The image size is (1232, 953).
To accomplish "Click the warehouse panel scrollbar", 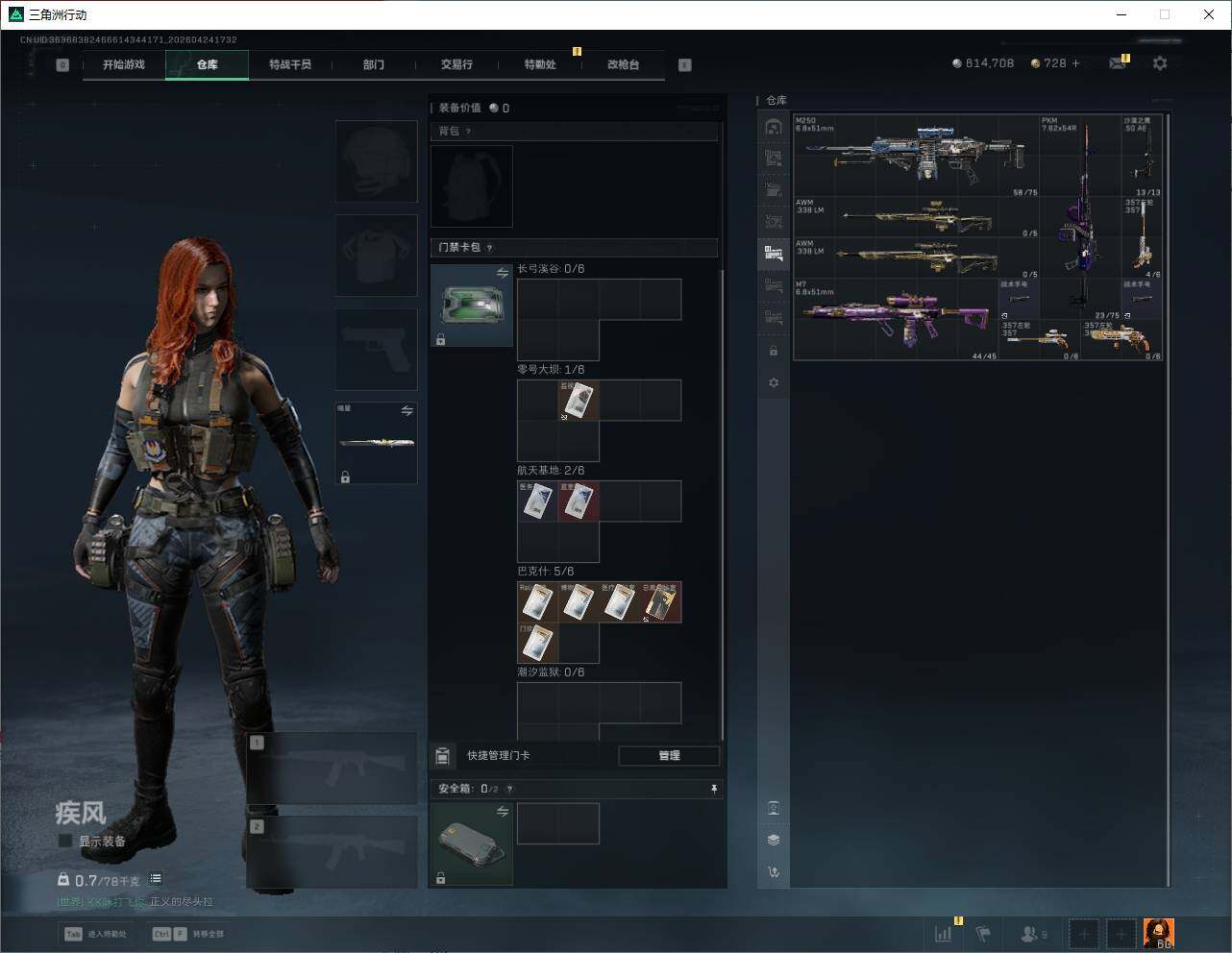I will 1169,500.
